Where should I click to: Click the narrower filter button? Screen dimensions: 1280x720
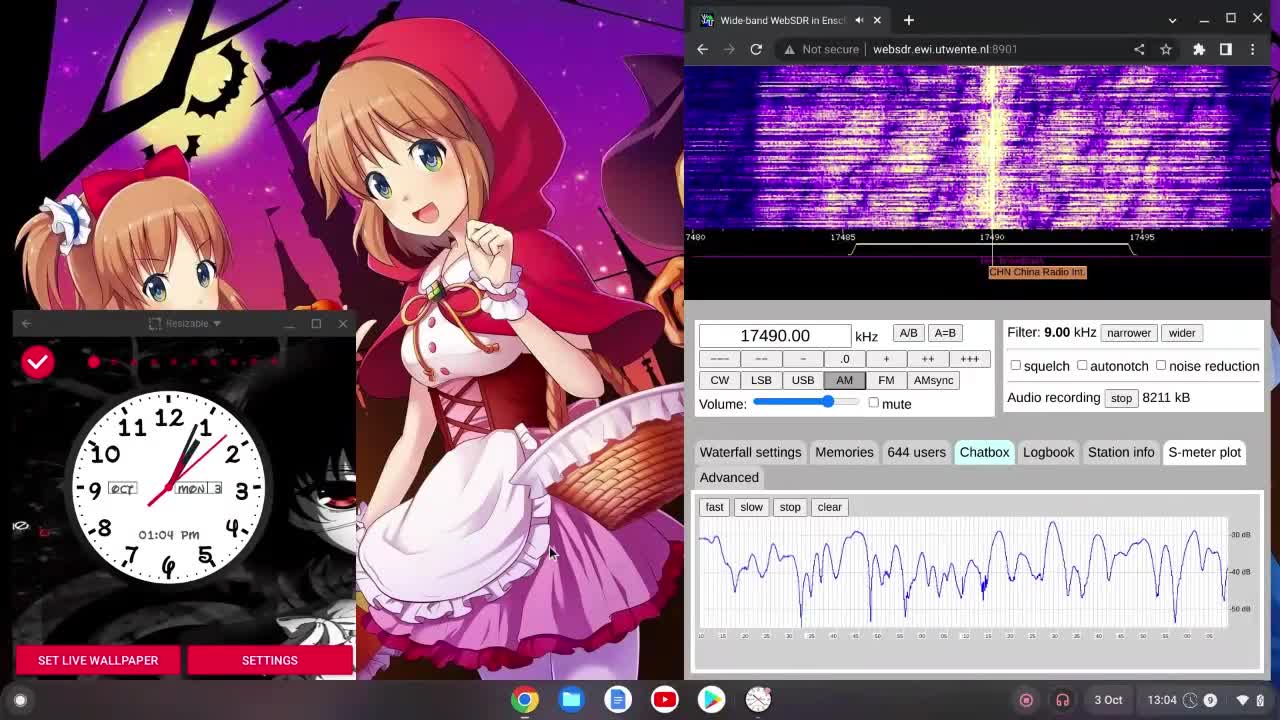1128,333
